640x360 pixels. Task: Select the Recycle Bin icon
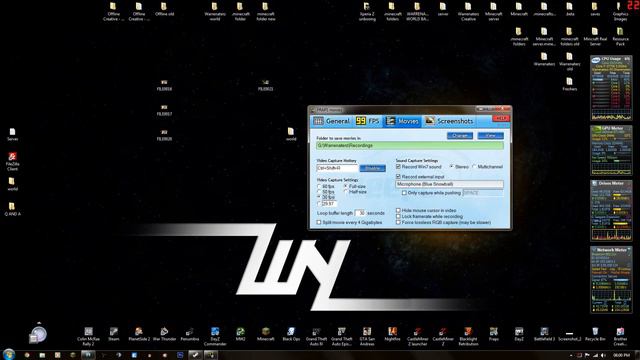coord(595,334)
